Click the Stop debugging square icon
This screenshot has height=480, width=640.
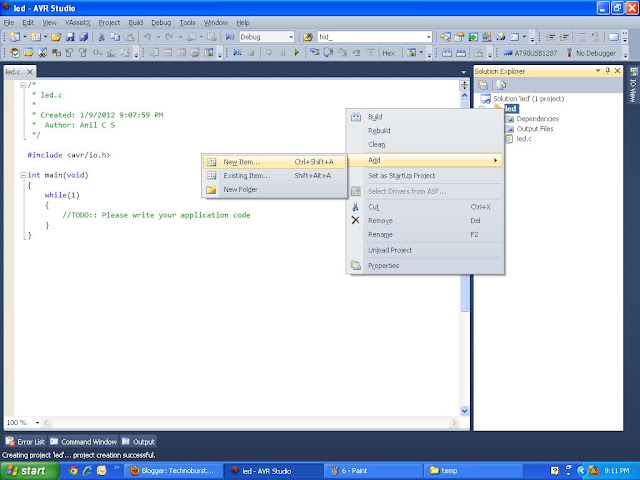coord(251,53)
